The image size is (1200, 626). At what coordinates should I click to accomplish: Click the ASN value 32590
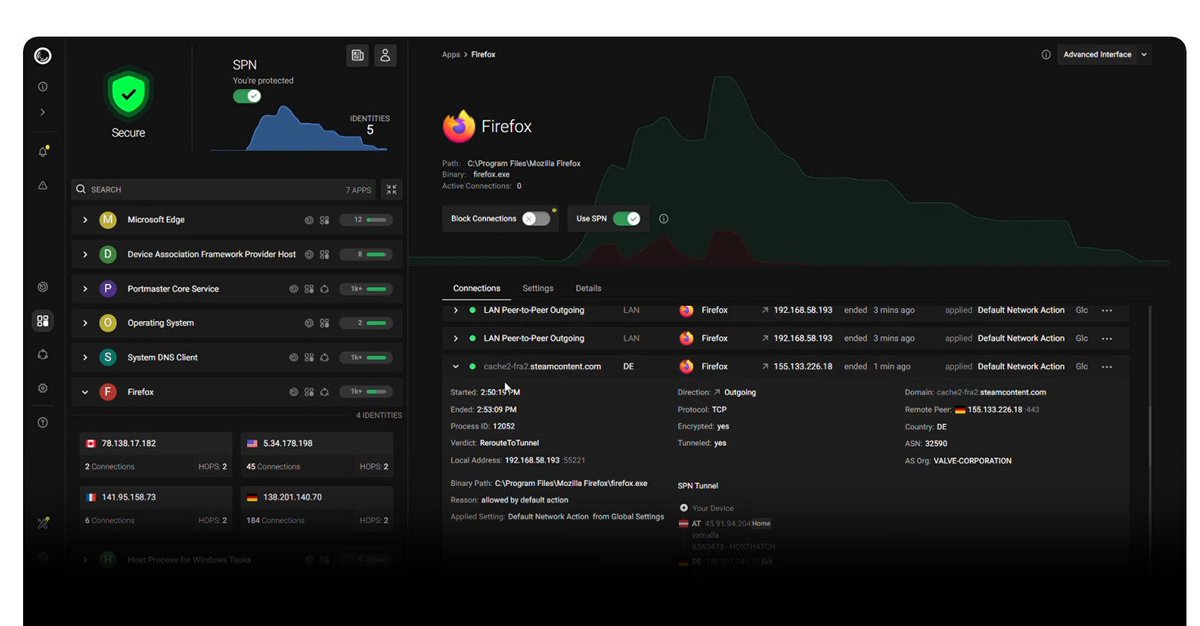936,443
